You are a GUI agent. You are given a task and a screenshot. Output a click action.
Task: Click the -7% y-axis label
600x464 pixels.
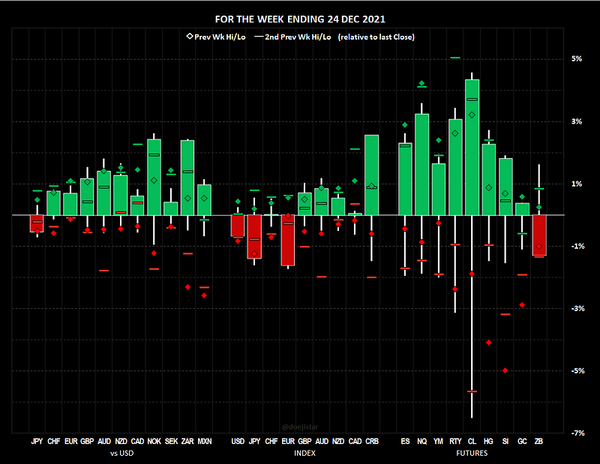point(577,433)
